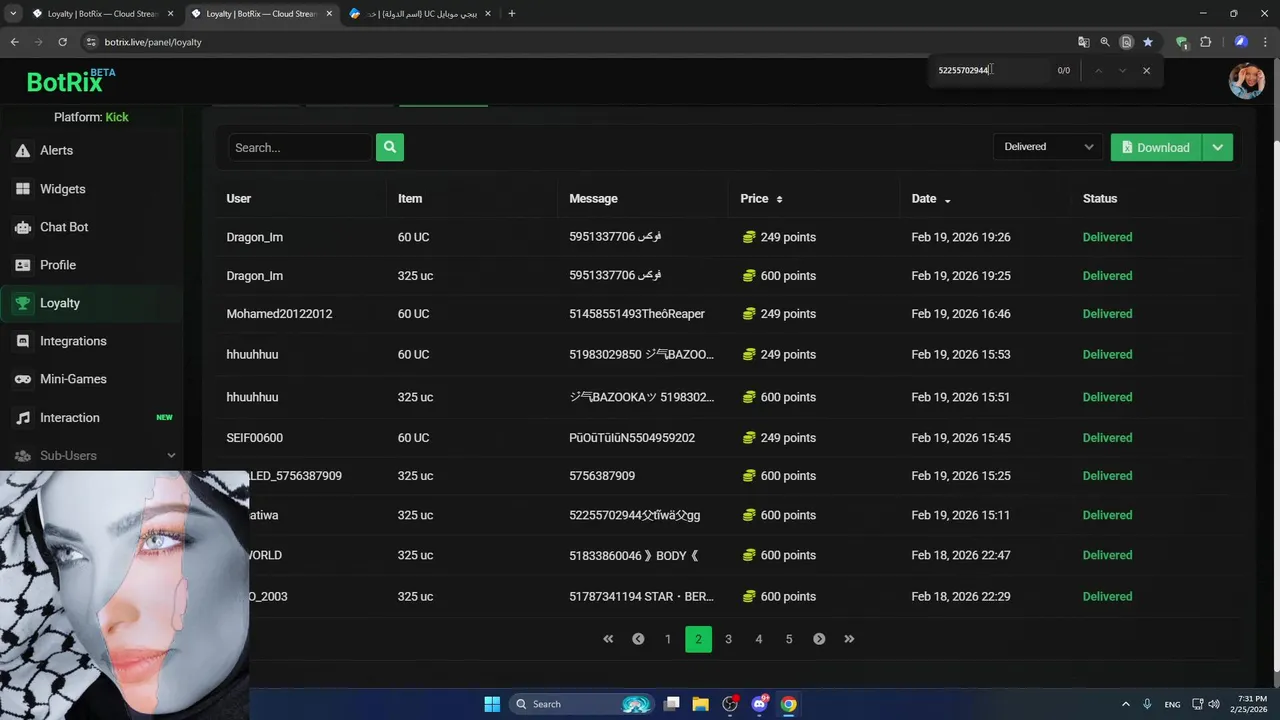Go to previous page of results

tap(638, 639)
